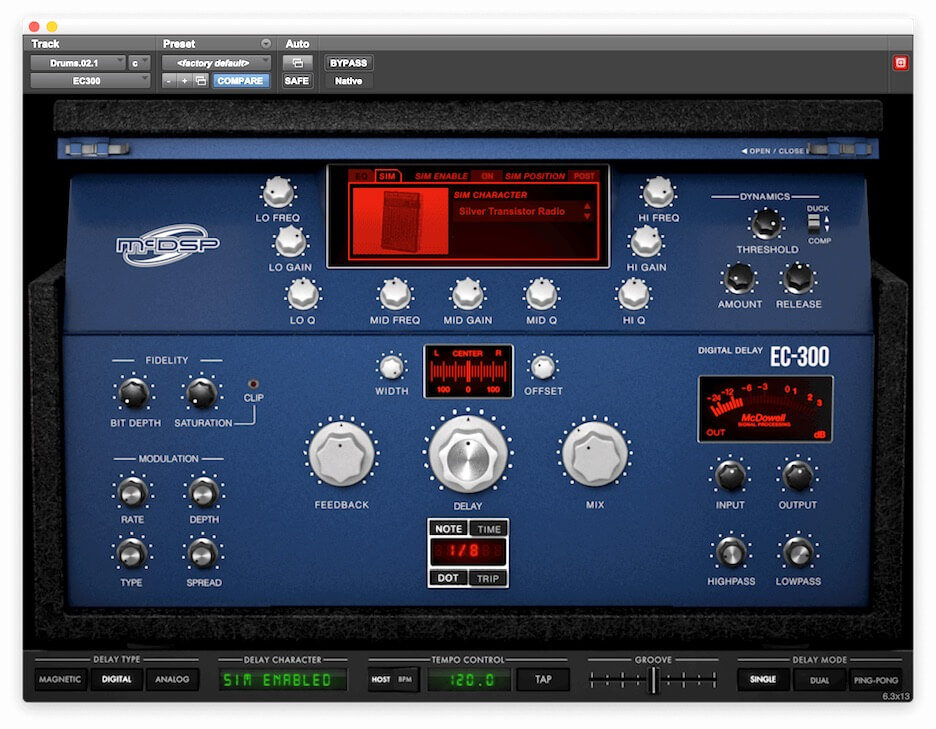This screenshot has width=936, height=729.
Task: Click the red target window icon
Action: [900, 63]
